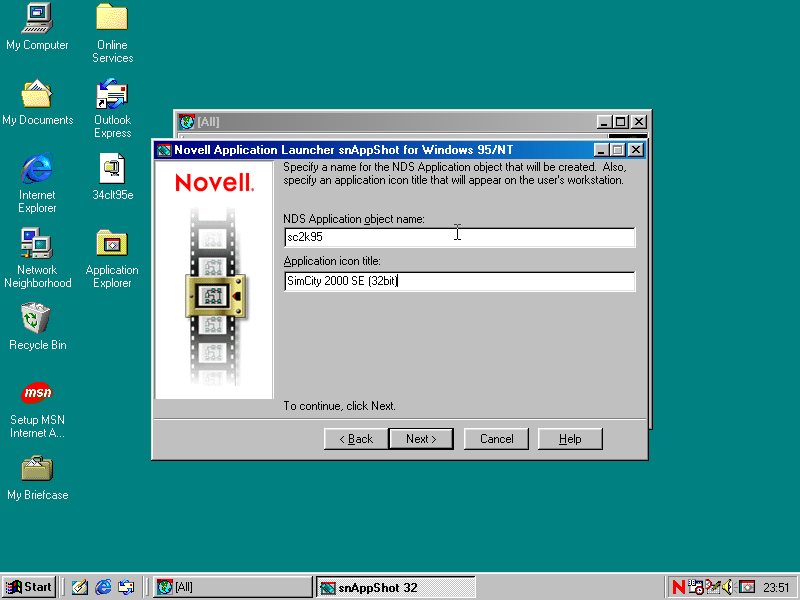
Task: Select the Application Explorer desktop icon
Action: [x=112, y=244]
